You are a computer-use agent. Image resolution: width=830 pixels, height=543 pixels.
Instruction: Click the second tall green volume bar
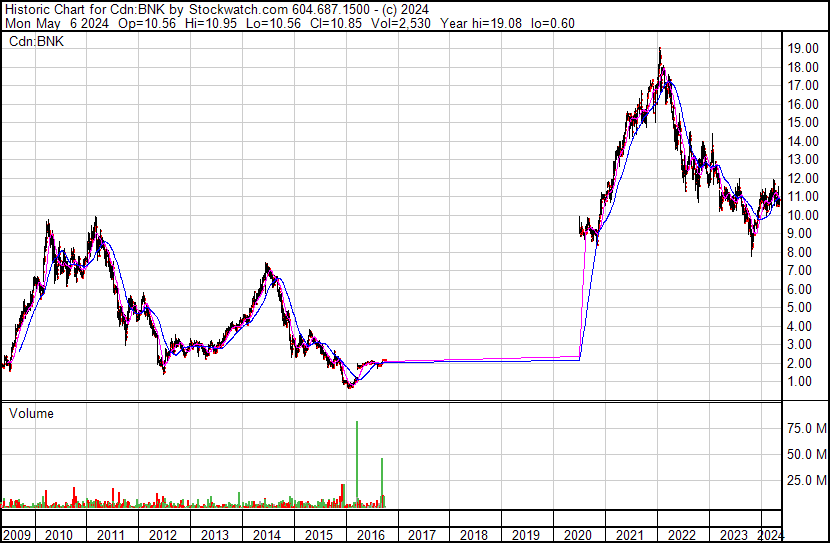[x=382, y=483]
